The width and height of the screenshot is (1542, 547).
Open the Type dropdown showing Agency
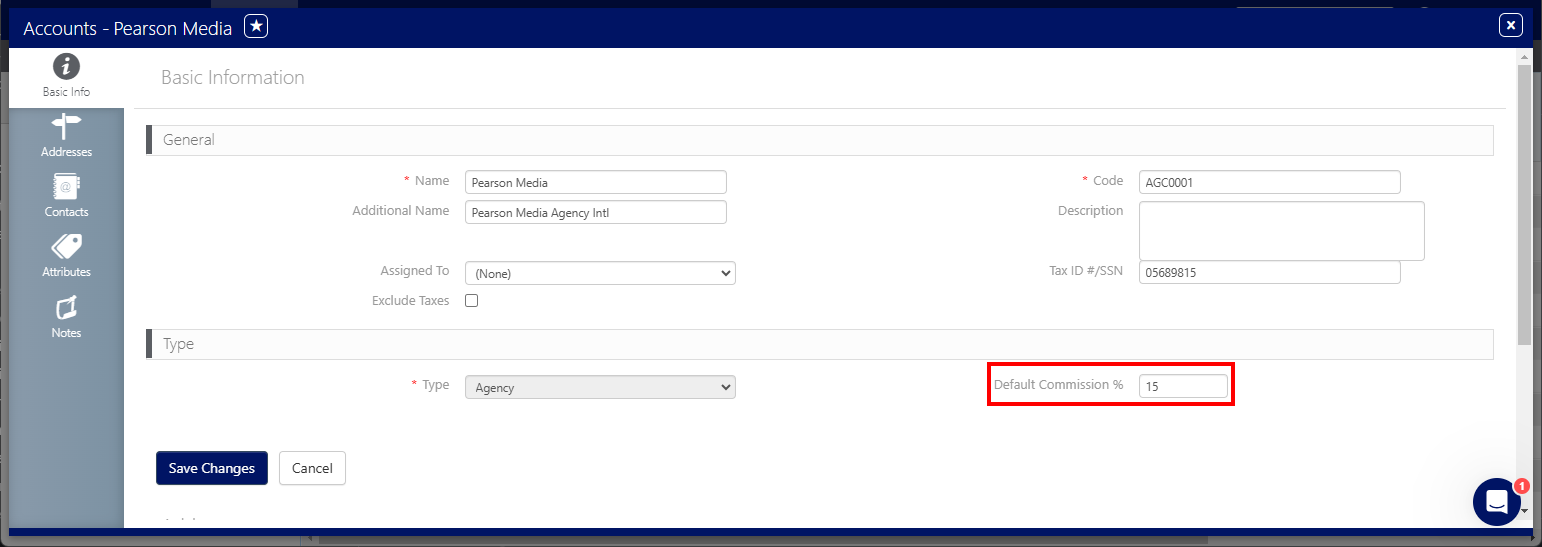[600, 387]
